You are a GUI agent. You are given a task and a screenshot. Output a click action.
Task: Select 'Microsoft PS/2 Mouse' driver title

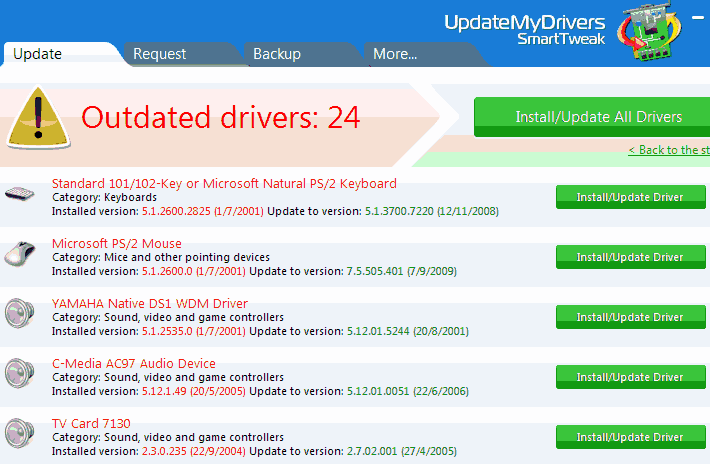tap(117, 244)
